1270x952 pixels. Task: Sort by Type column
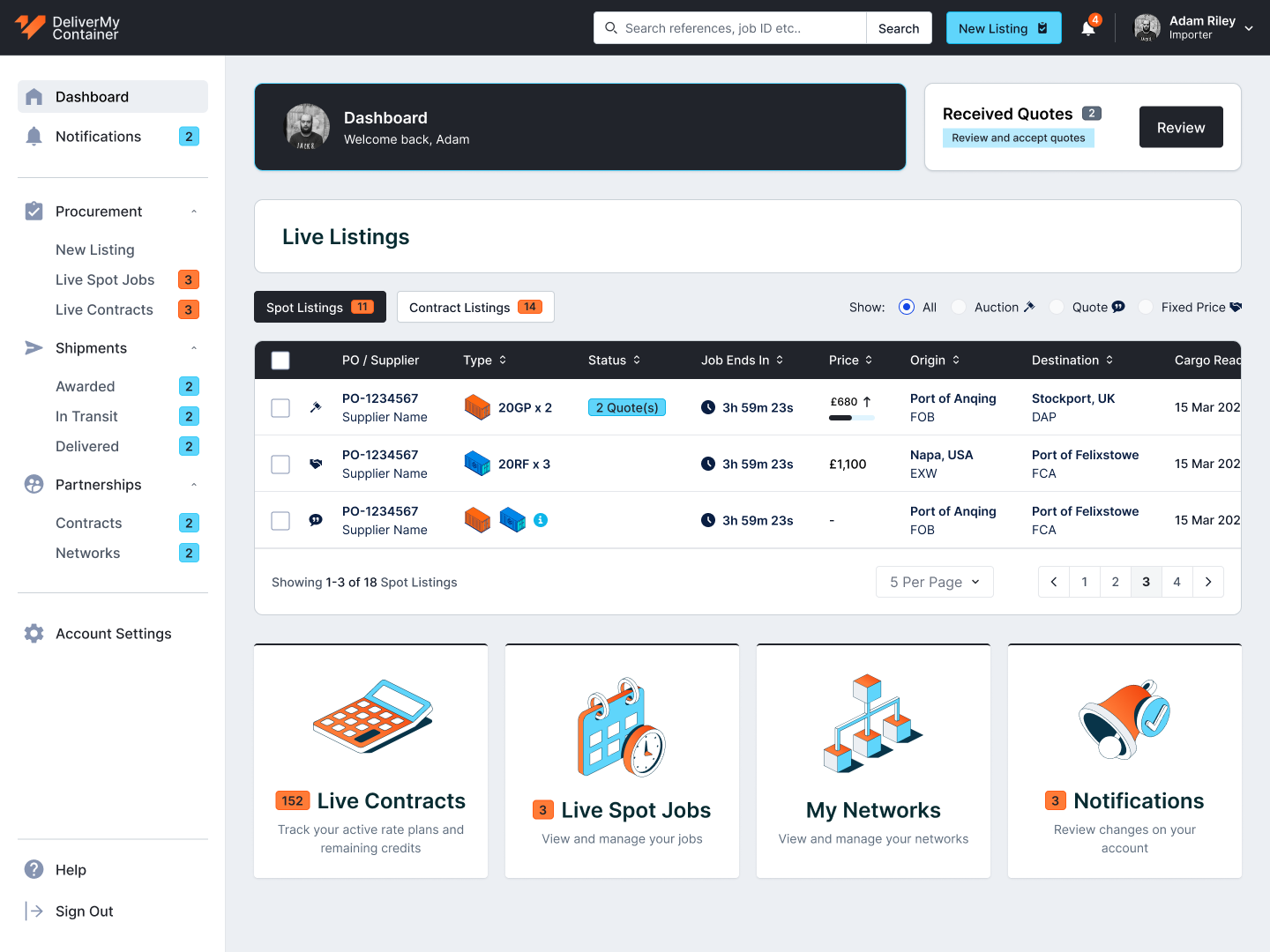485,360
